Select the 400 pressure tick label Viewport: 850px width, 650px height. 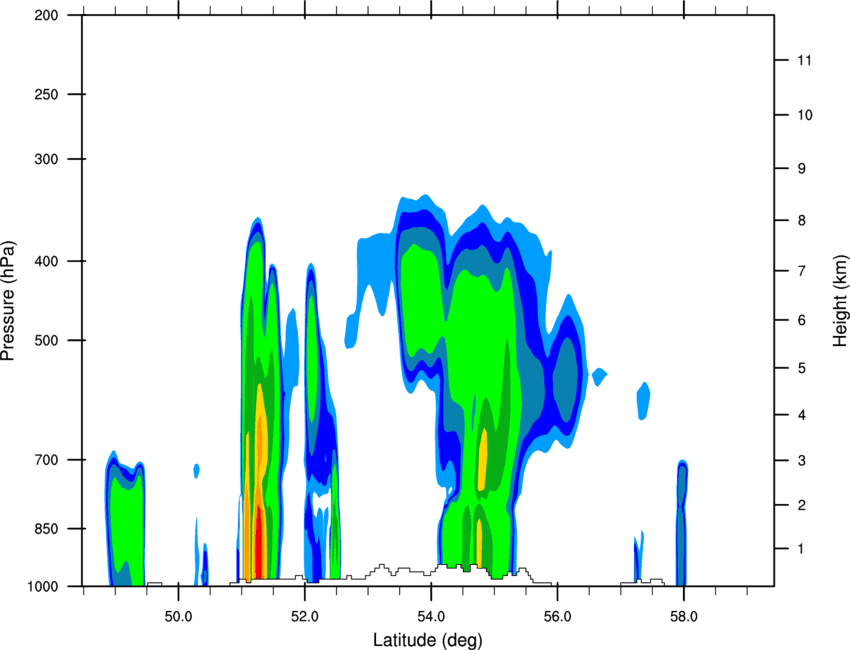tap(46, 261)
